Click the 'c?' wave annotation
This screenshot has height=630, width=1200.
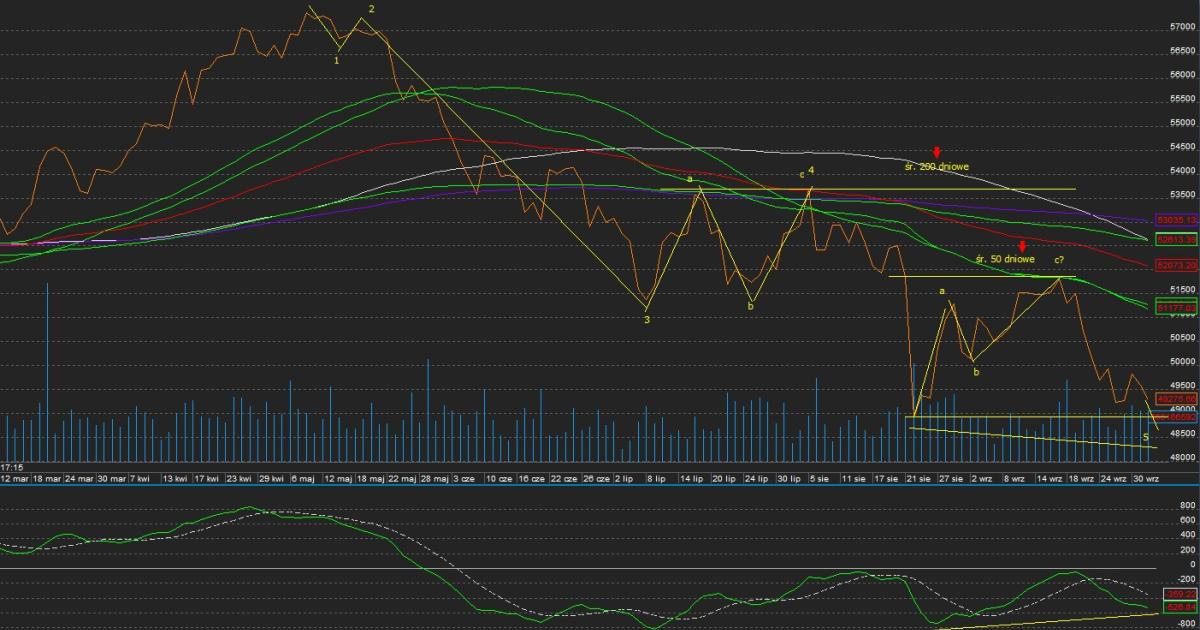(x=1057, y=260)
